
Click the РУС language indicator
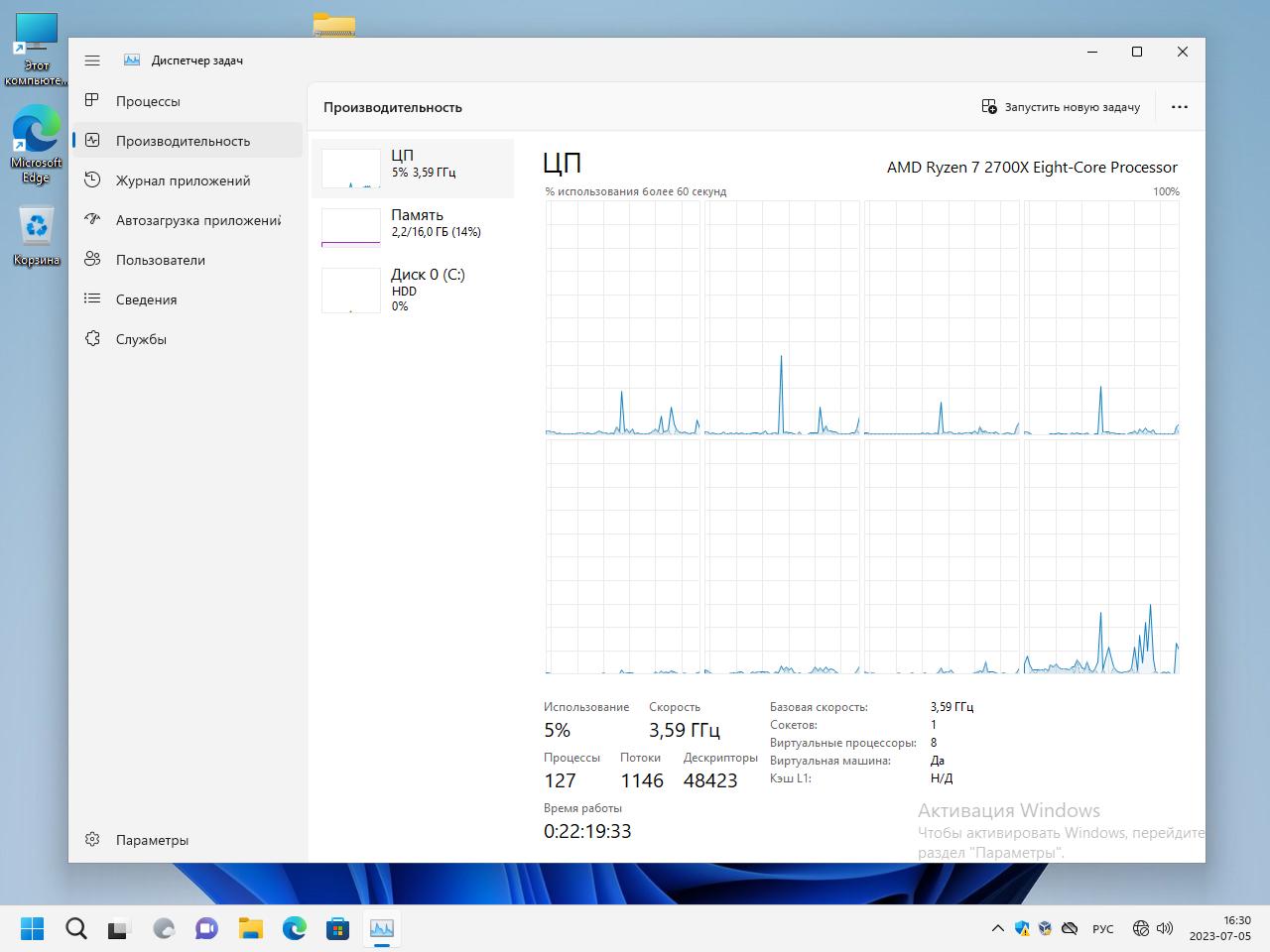coord(1102,929)
